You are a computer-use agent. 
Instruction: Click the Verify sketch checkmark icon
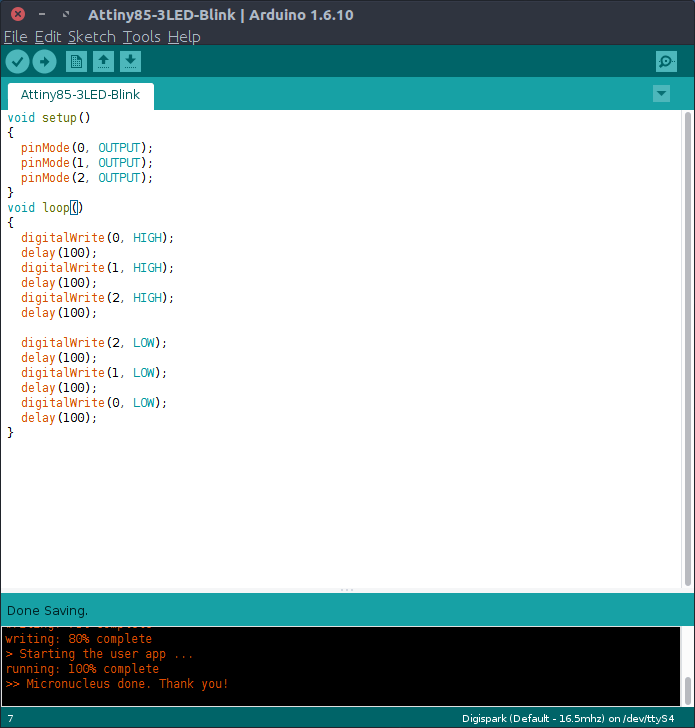pos(18,62)
